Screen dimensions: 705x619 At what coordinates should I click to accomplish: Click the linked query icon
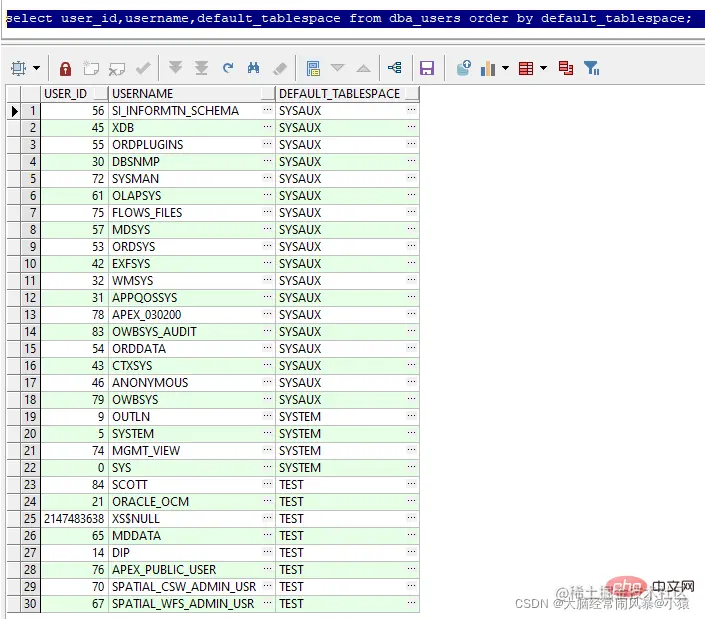click(x=395, y=68)
